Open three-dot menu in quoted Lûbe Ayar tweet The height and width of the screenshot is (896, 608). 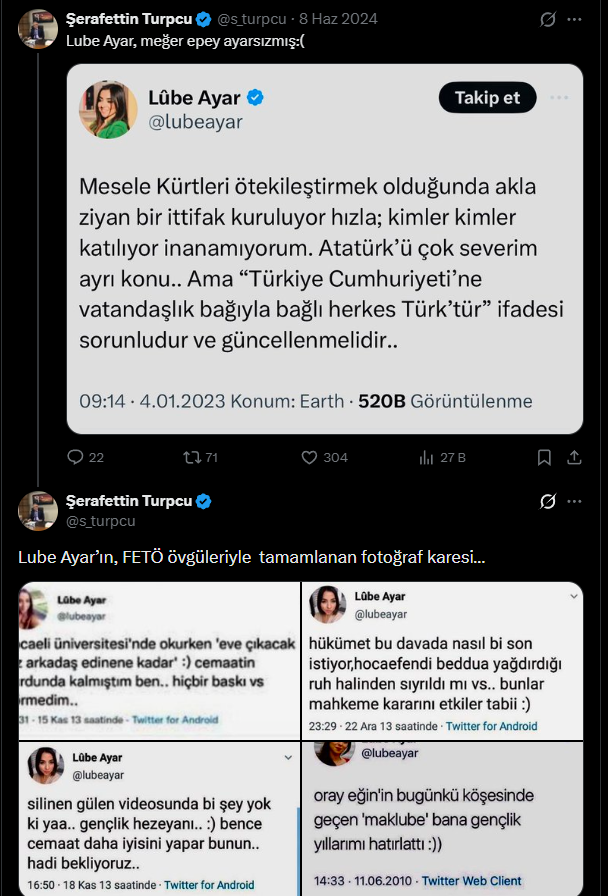(559, 98)
